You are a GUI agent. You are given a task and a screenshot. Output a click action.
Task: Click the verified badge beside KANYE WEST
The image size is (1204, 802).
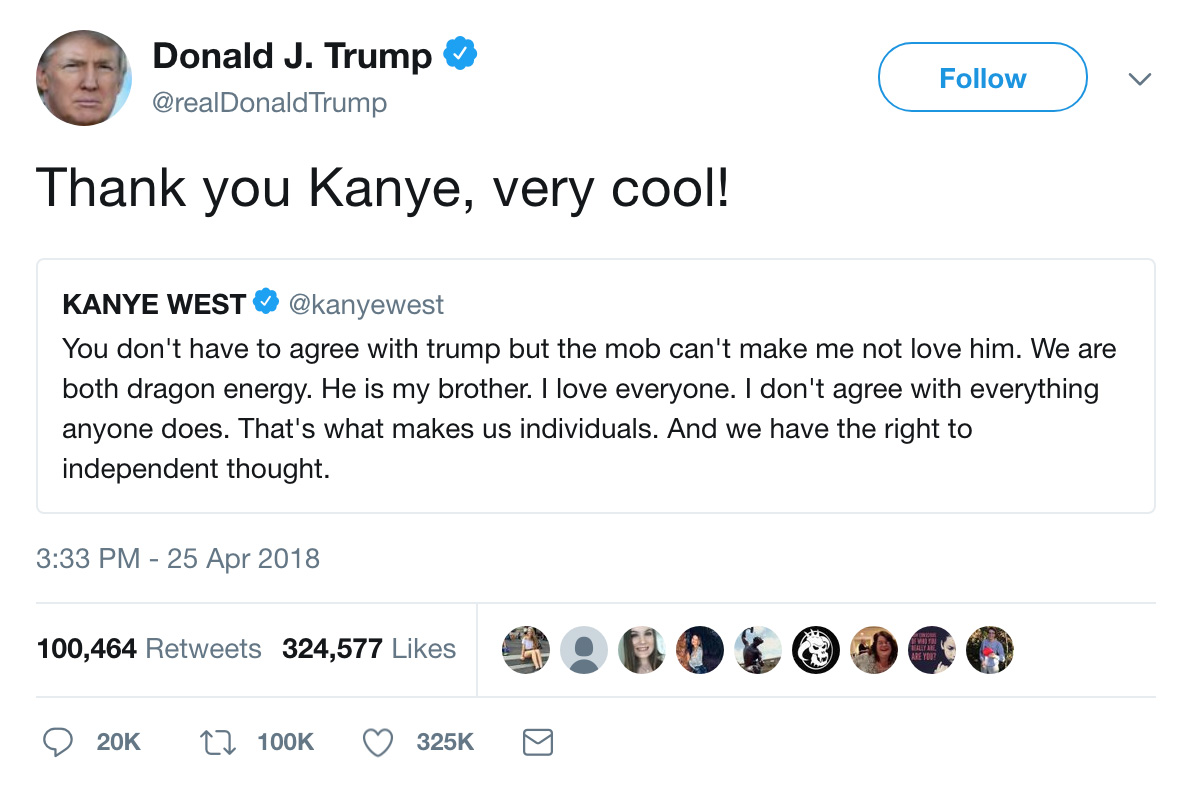[265, 303]
